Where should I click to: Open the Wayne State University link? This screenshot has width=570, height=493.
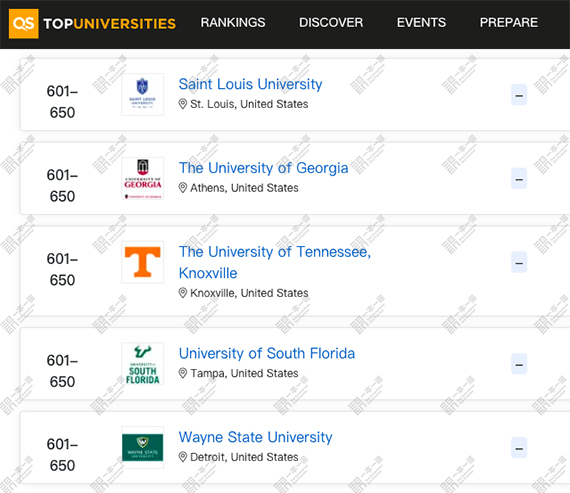tap(255, 437)
